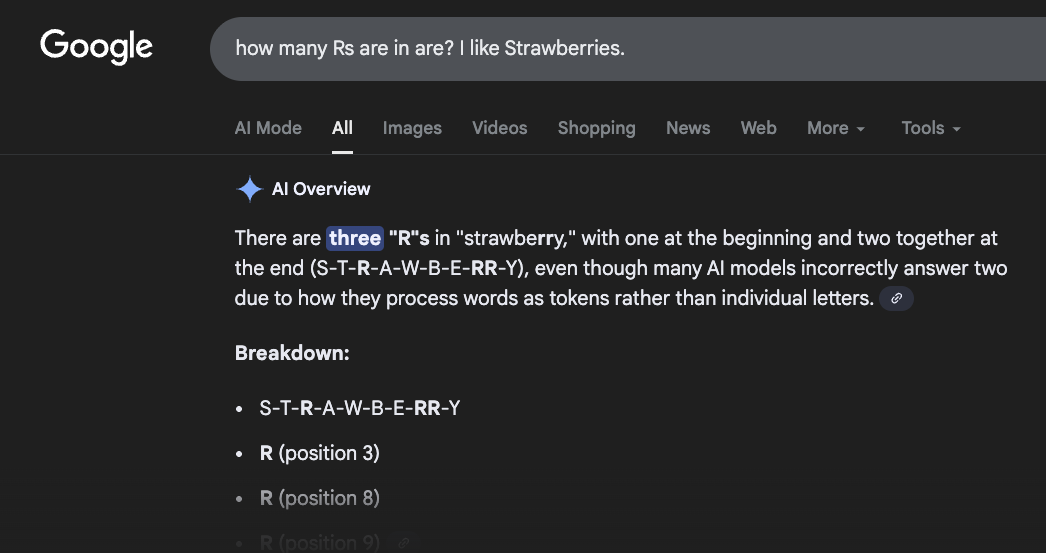Switch to the News tab
The height and width of the screenshot is (553, 1046).
688,128
